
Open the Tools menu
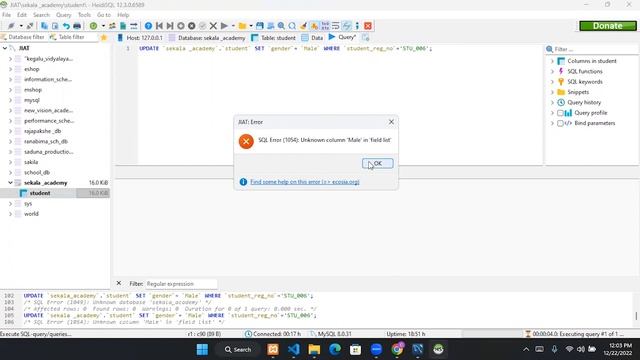(84, 15)
